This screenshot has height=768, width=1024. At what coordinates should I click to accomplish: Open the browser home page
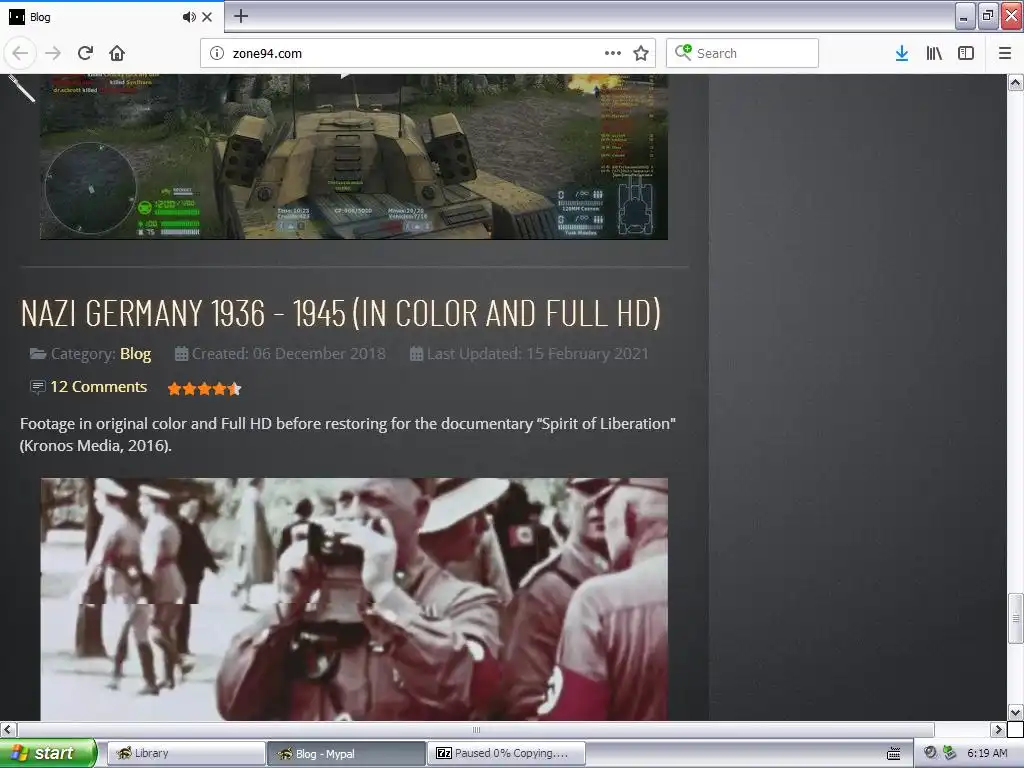tap(117, 53)
